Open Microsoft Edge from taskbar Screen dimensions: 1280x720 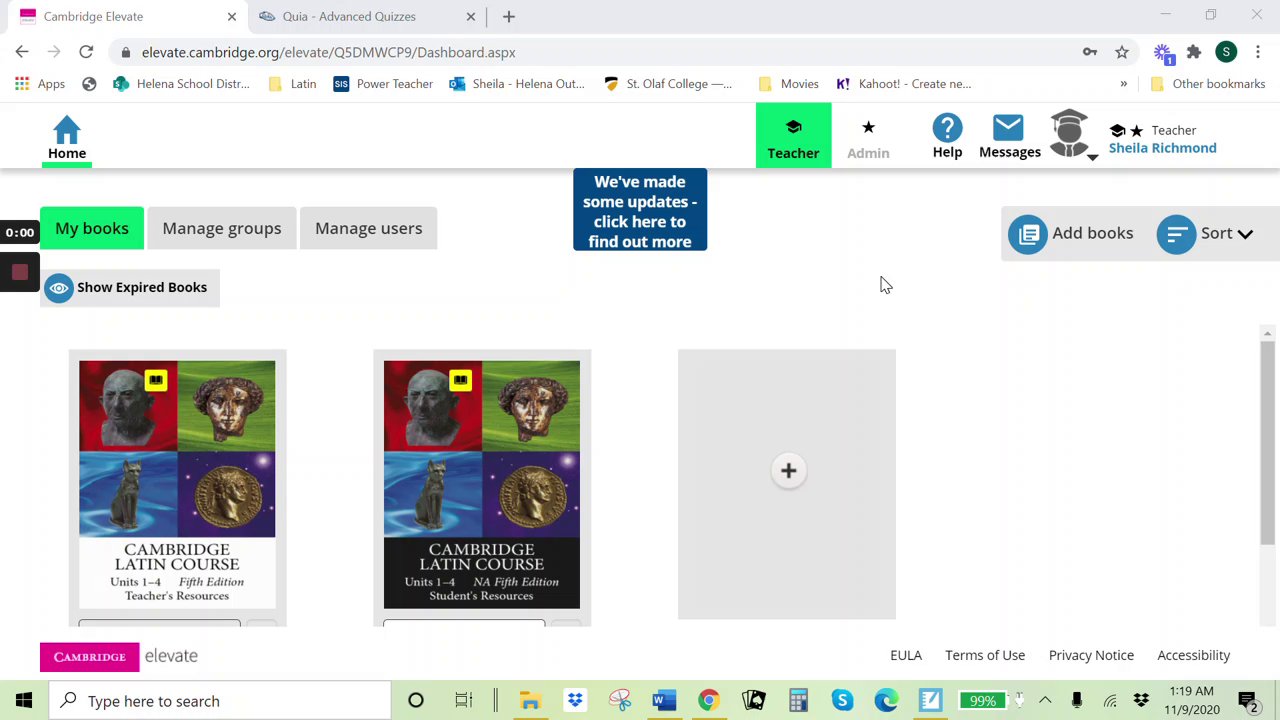point(886,701)
